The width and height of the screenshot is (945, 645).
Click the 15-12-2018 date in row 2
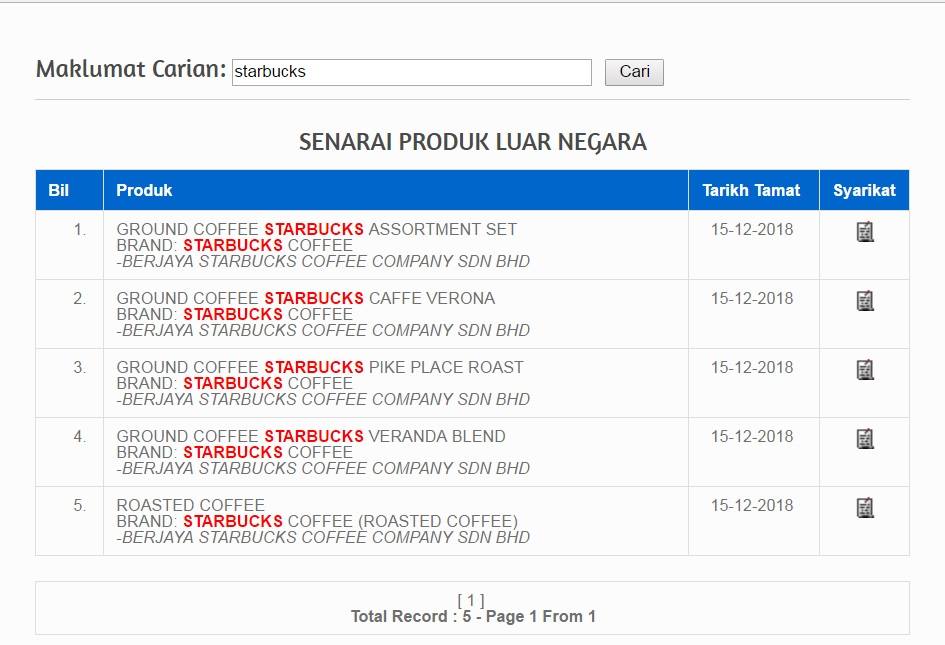tap(752, 298)
